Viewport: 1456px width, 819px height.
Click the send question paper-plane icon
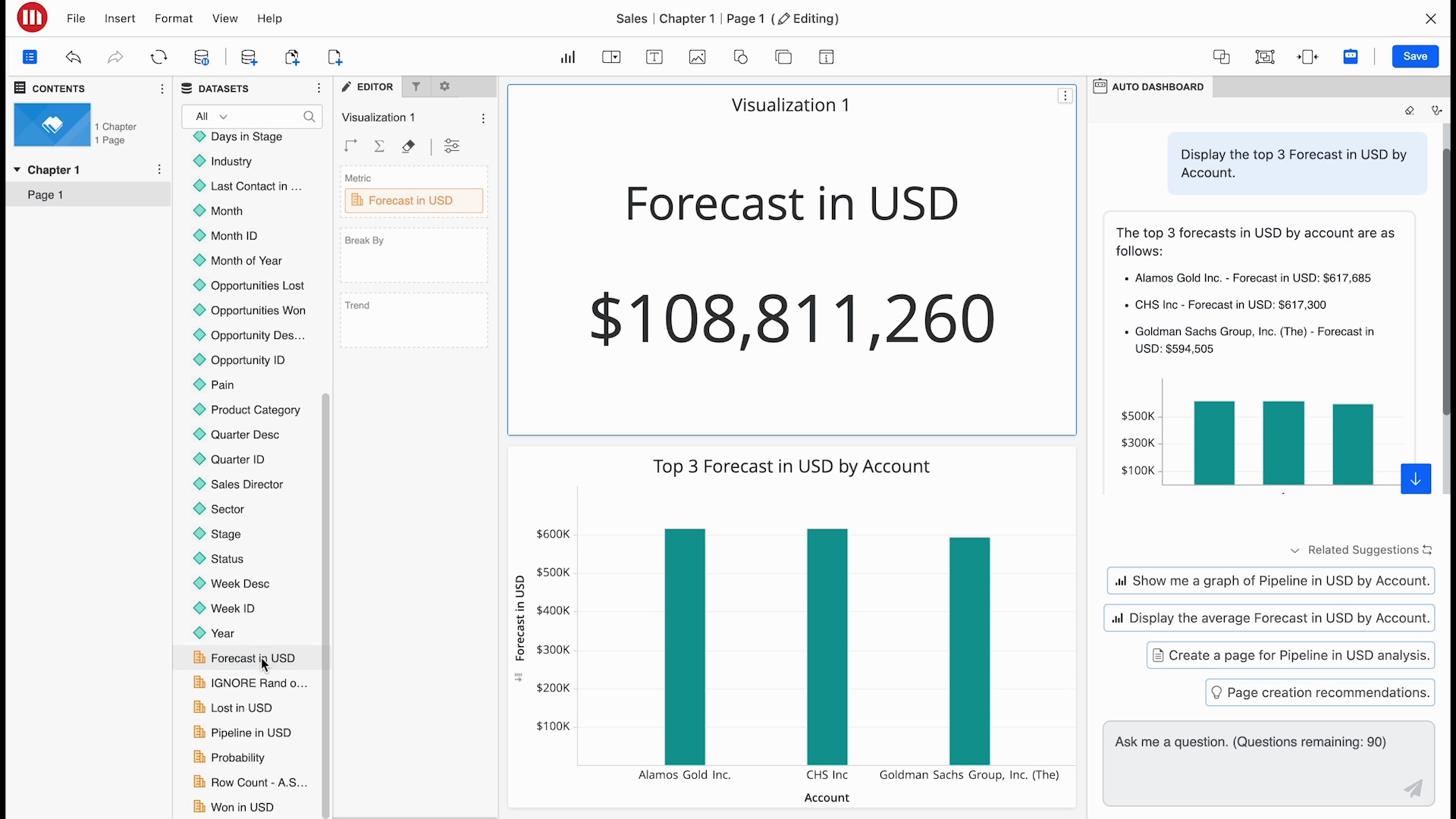(1413, 789)
